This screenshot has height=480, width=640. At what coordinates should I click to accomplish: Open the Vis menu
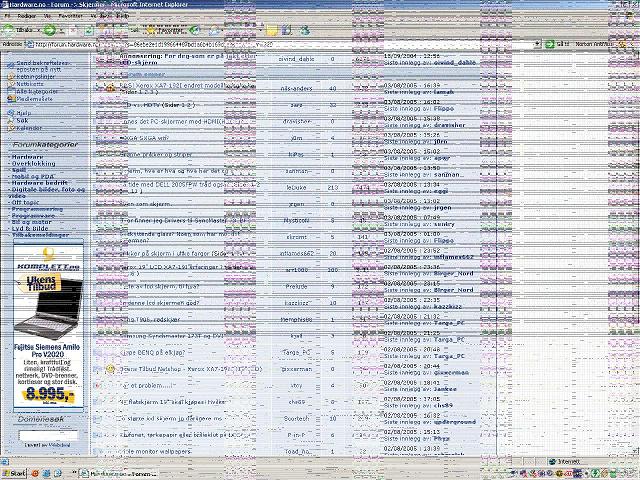[47, 16]
